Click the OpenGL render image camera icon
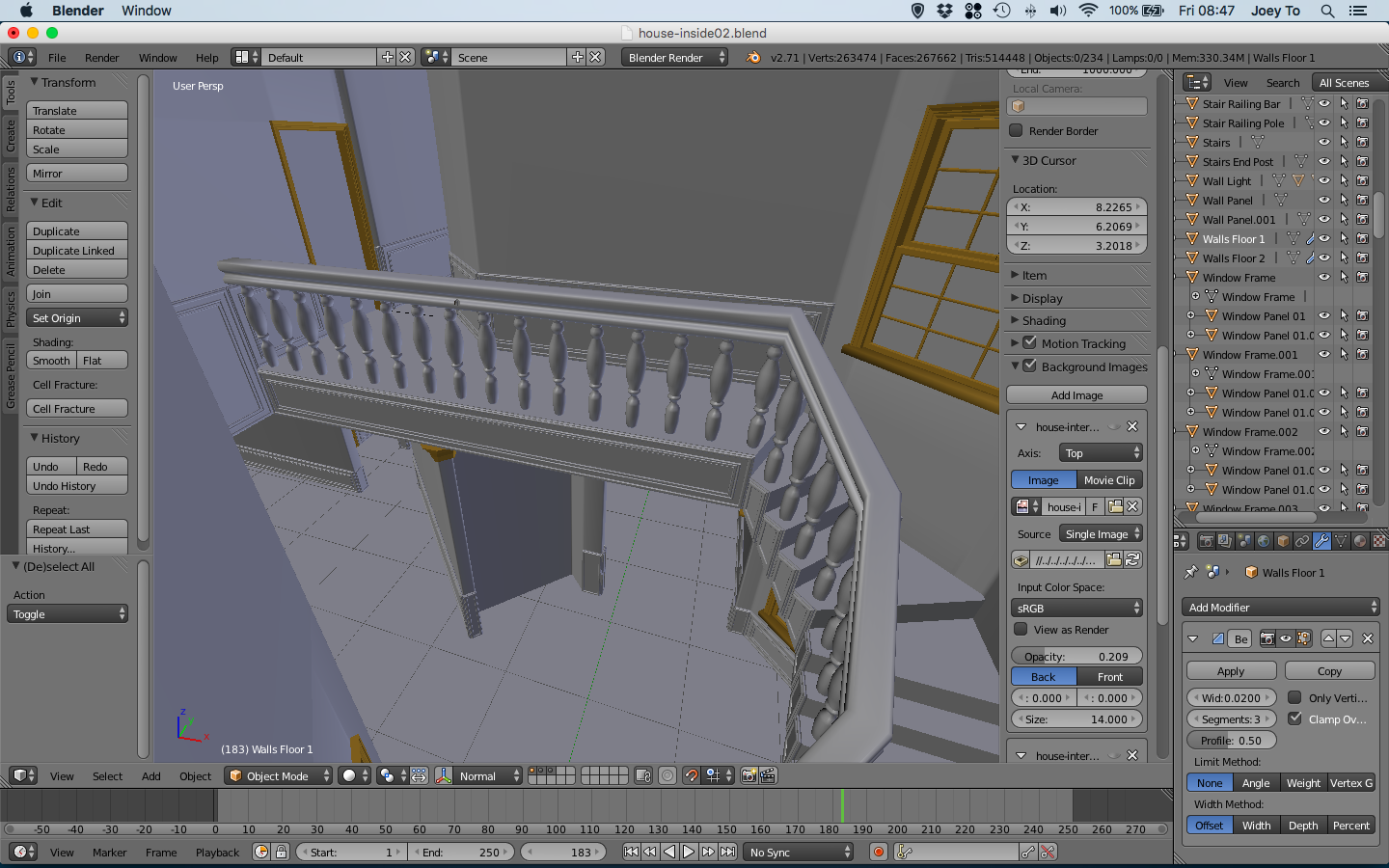Image resolution: width=1389 pixels, height=868 pixels. [749, 775]
